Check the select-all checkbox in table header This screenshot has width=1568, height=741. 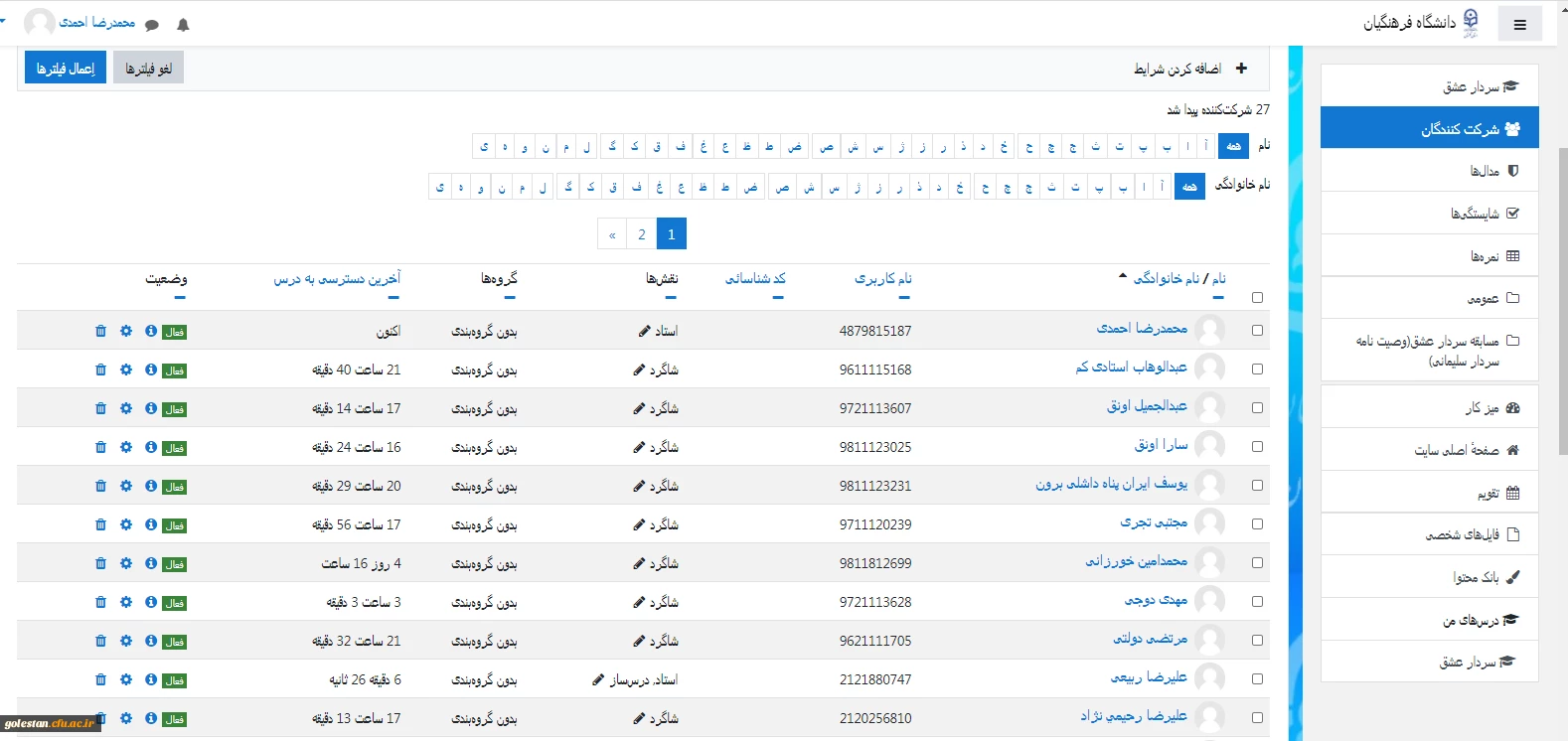[1257, 297]
